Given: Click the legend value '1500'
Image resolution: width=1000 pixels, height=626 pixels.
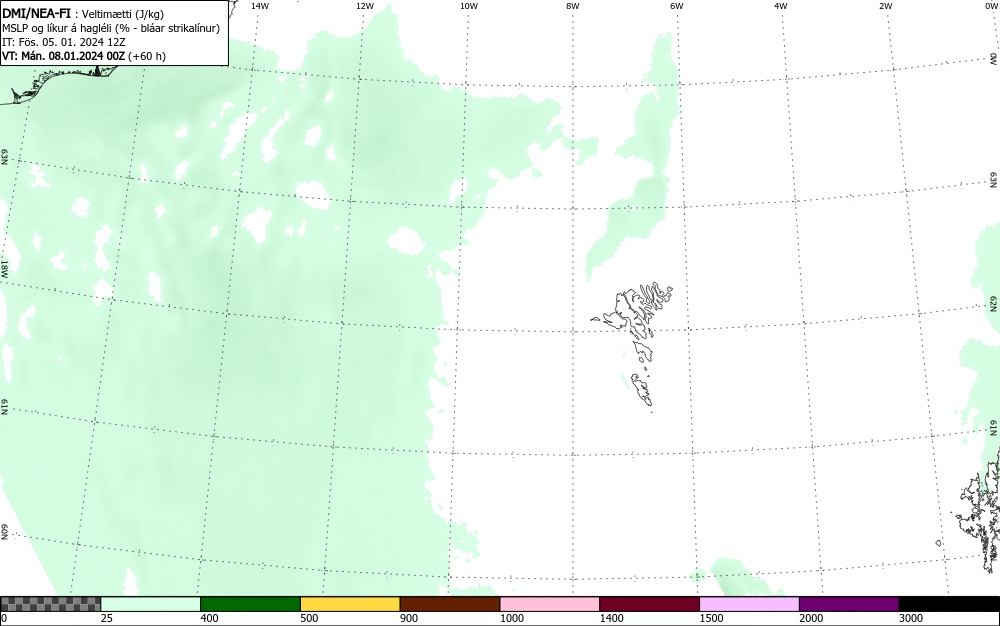Looking at the screenshot, I should [x=711, y=618].
